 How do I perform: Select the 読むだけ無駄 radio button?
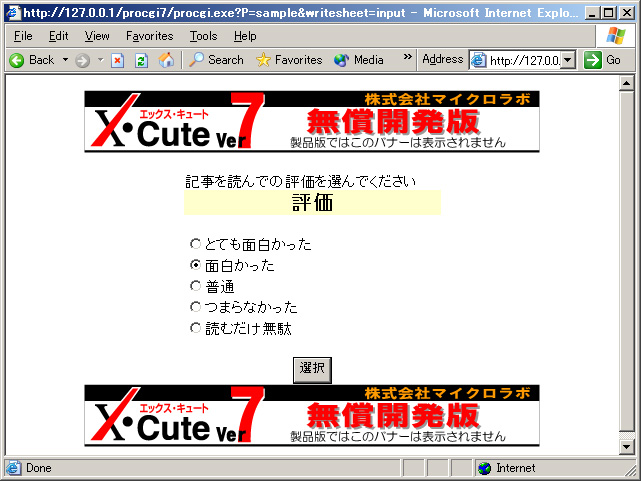[195, 328]
